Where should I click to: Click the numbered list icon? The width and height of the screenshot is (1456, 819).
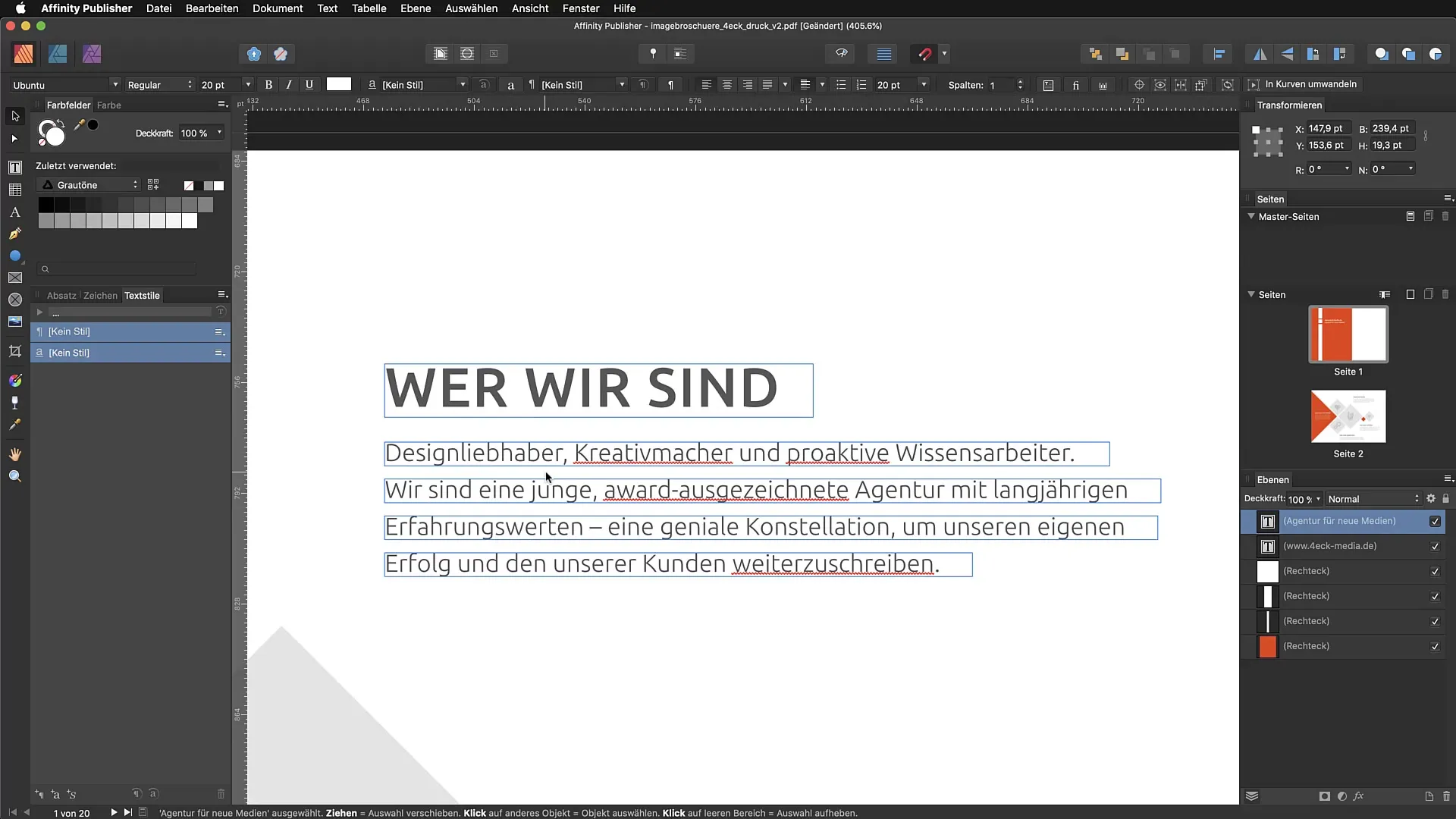coord(861,85)
